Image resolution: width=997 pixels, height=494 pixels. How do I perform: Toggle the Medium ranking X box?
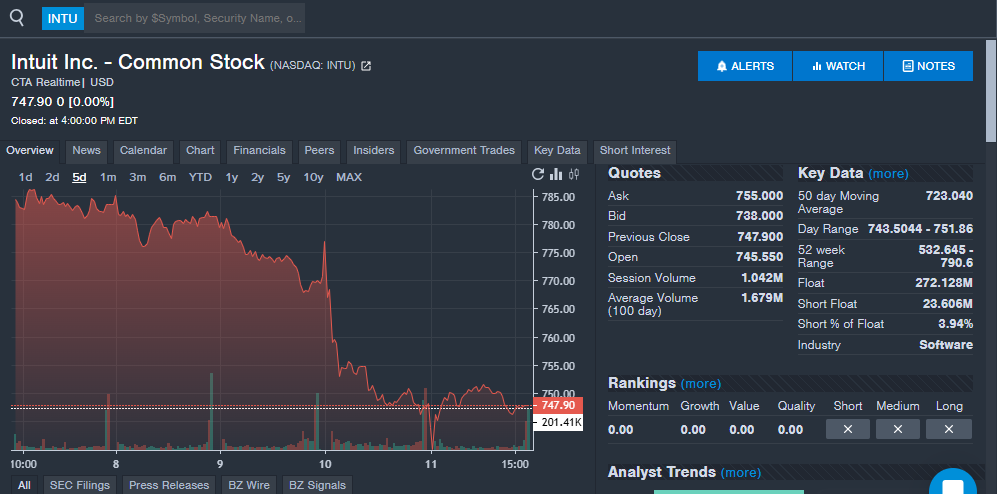coord(898,429)
